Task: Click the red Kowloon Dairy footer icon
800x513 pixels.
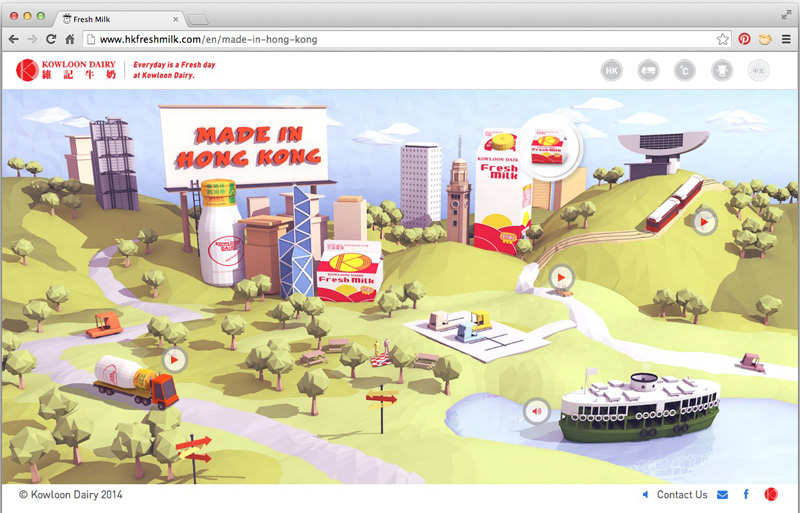Action: tap(771, 494)
